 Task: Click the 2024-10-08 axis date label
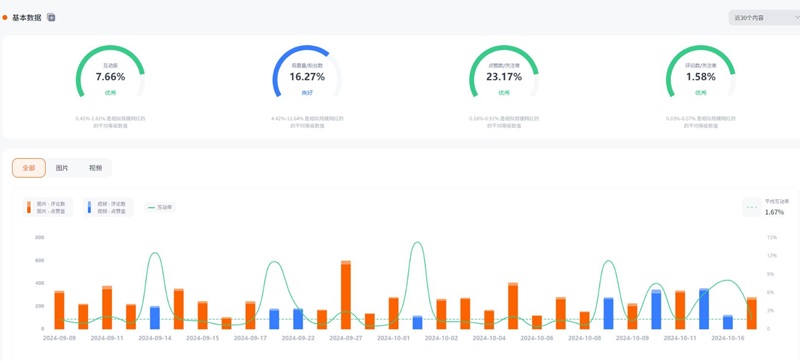[x=585, y=338]
